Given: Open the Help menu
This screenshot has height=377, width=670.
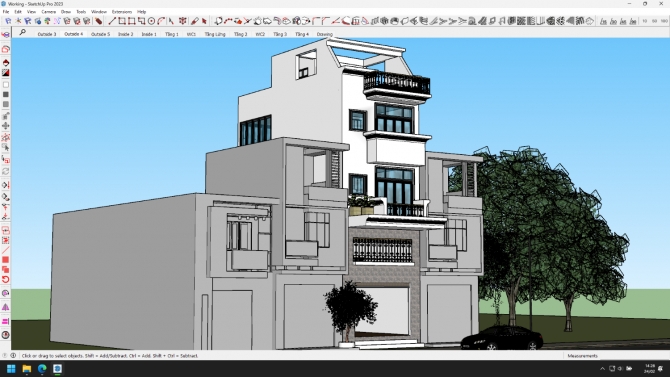Looking at the screenshot, I should point(141,12).
